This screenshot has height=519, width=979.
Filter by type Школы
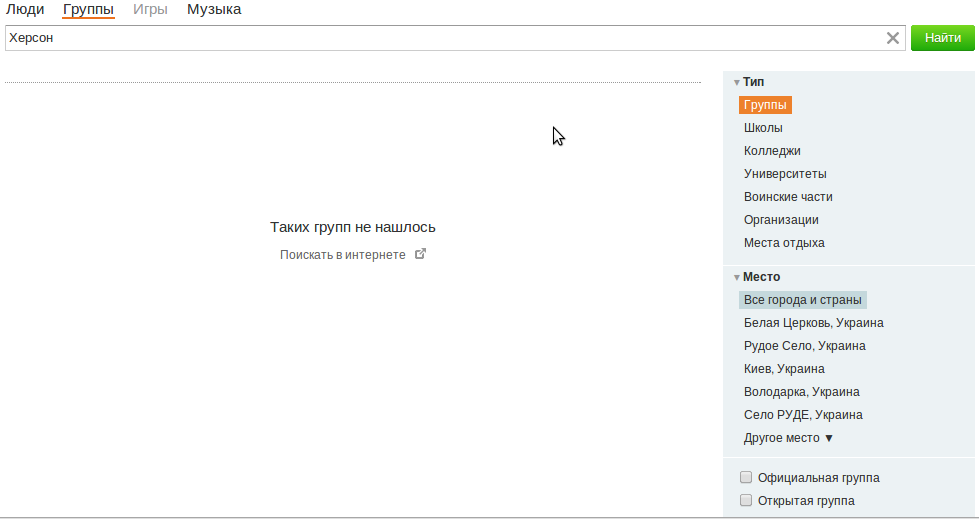click(x=763, y=128)
